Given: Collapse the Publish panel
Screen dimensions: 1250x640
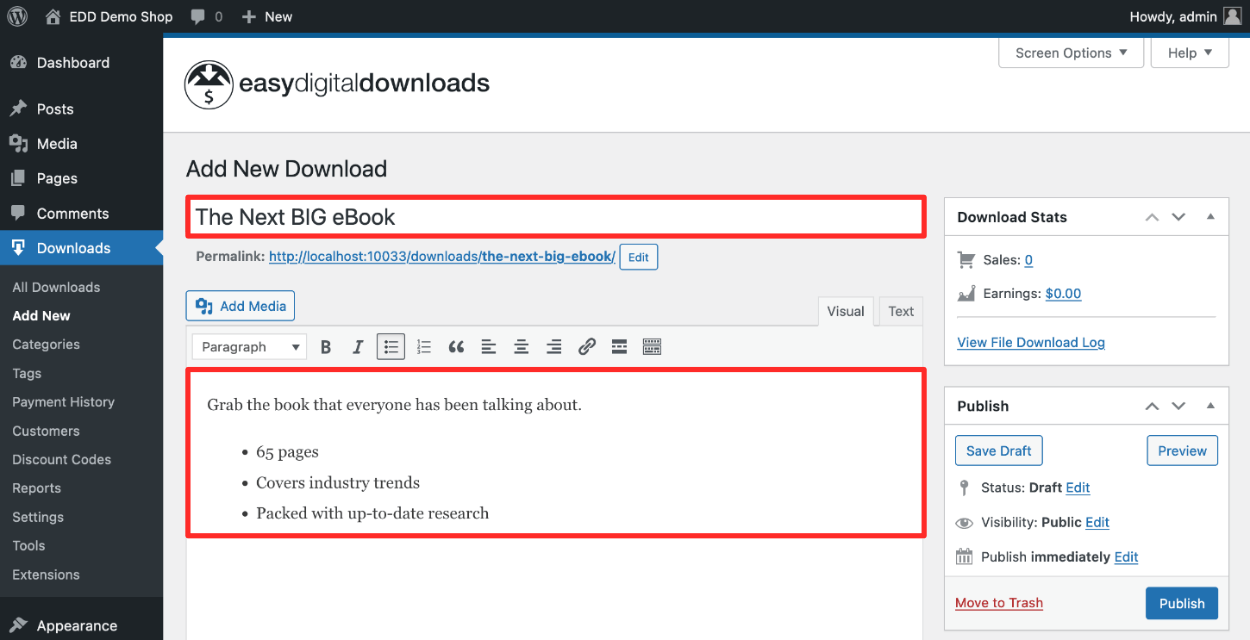Looking at the screenshot, I should click(1210, 406).
